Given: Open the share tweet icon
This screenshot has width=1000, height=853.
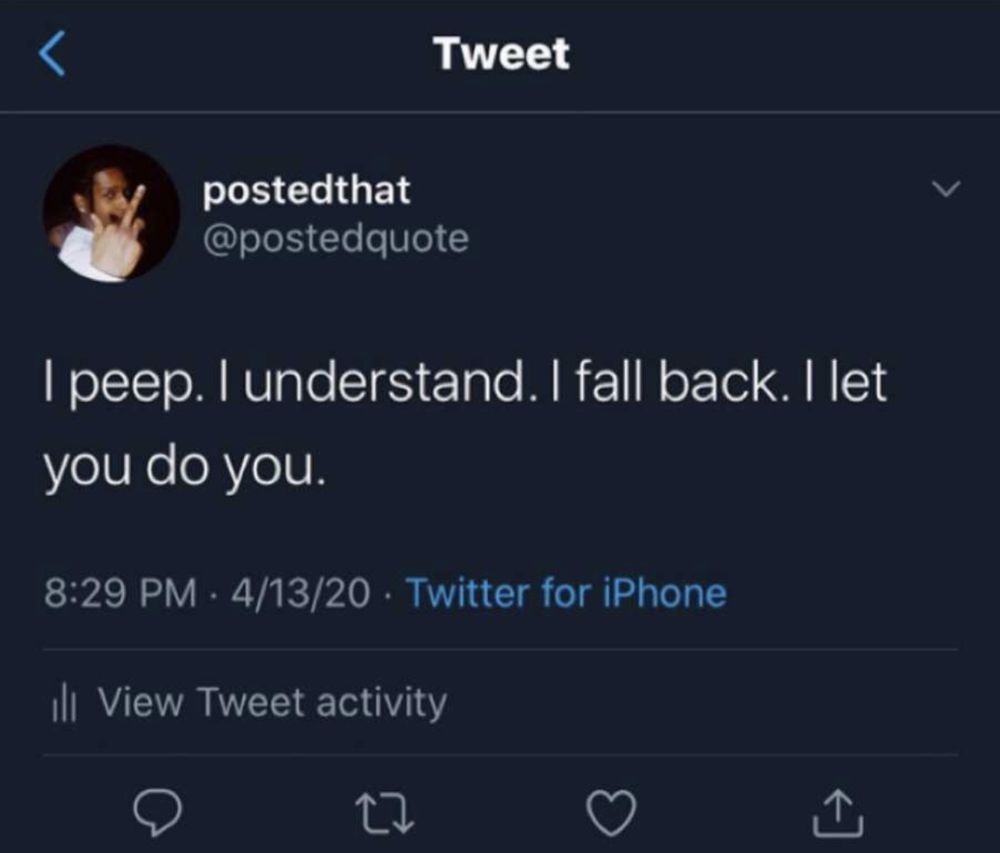Looking at the screenshot, I should pos(838,812).
